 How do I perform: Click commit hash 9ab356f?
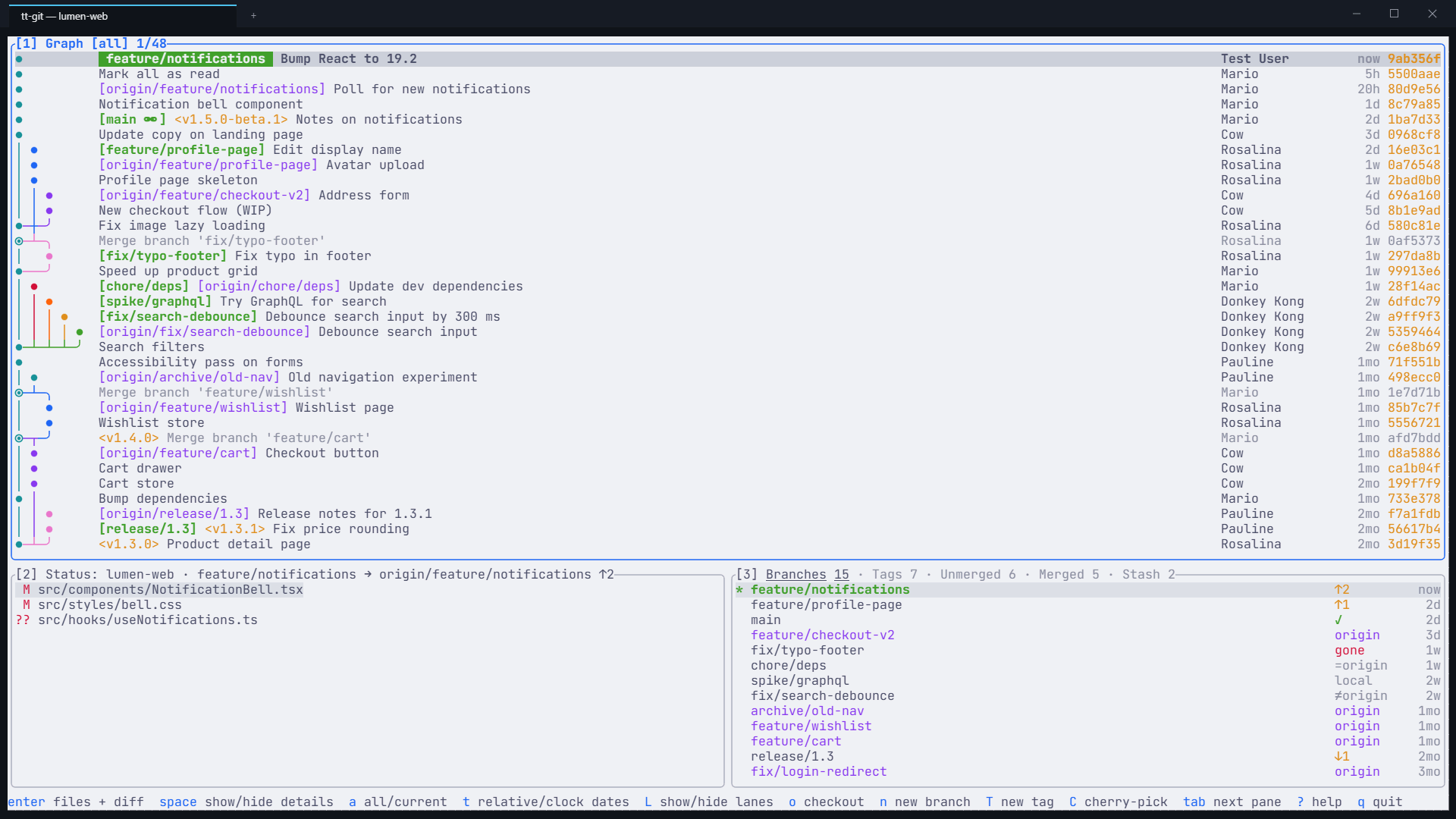pos(1414,58)
